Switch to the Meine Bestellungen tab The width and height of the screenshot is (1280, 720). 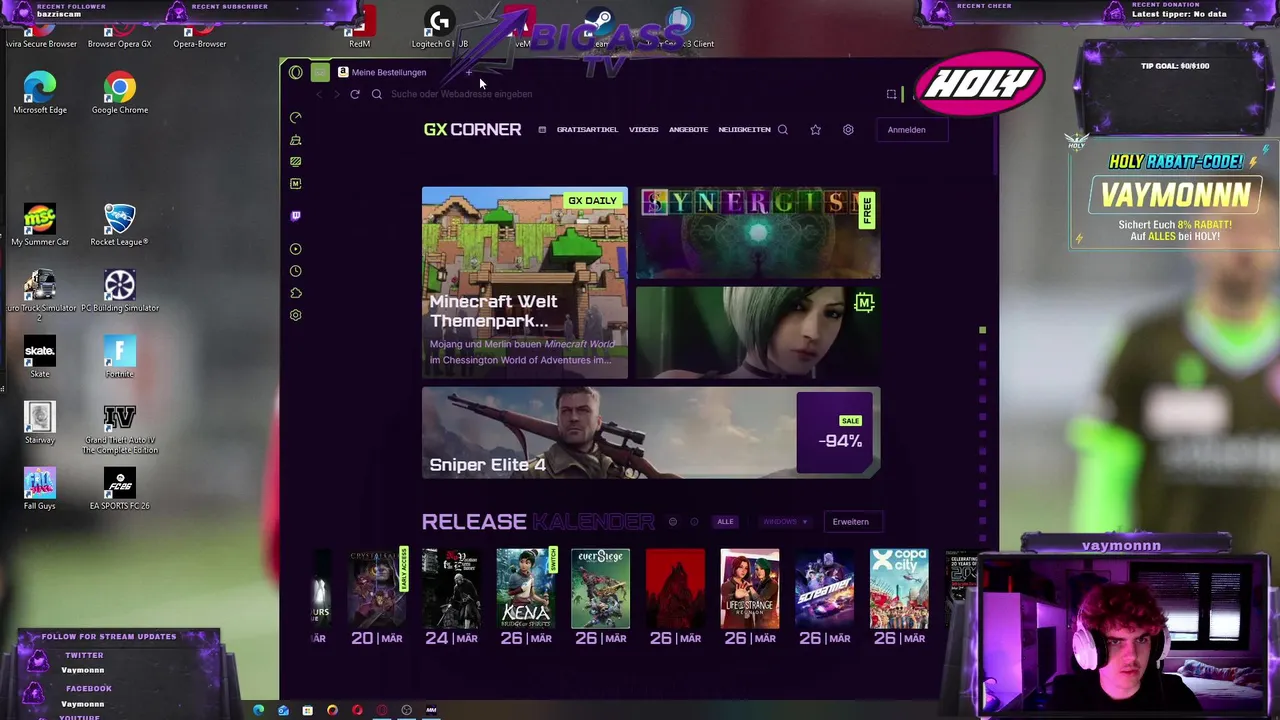click(x=390, y=72)
